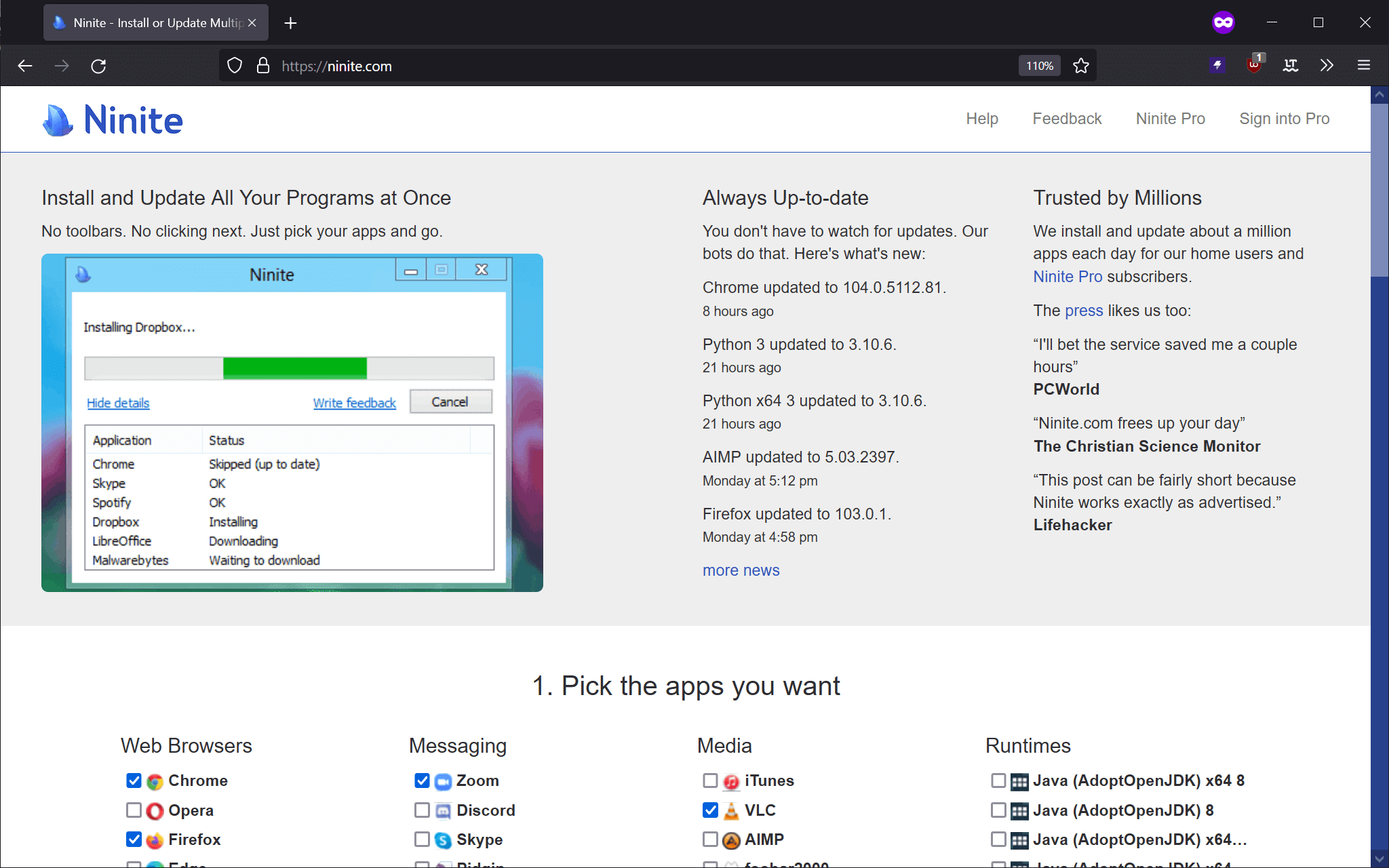Select the Ninite browser tab
Screen dimensions: 1389x868
(x=156, y=23)
